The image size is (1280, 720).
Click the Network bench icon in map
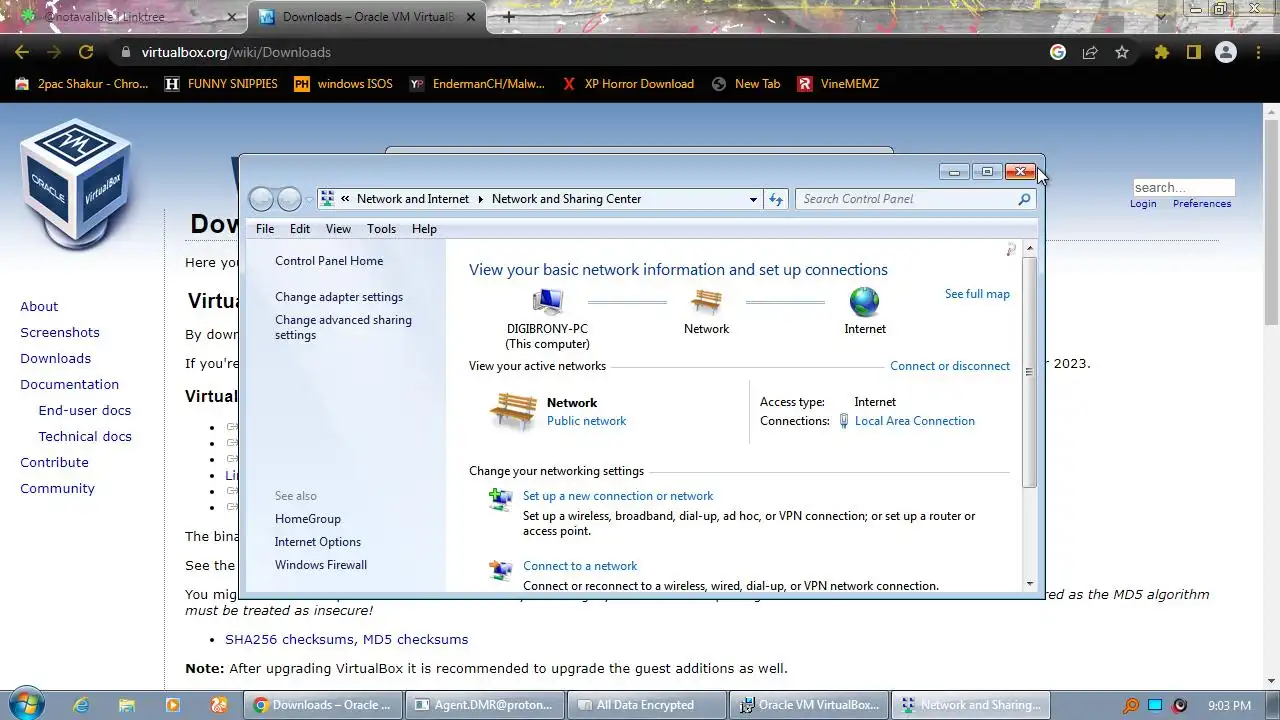(706, 301)
